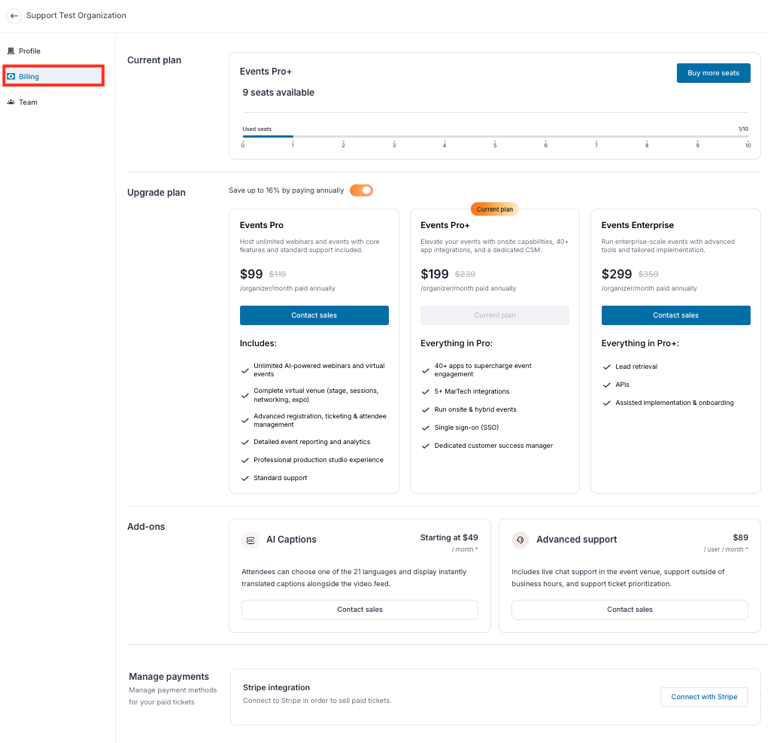
Task: Click the Team people icon
Action: [11, 102]
